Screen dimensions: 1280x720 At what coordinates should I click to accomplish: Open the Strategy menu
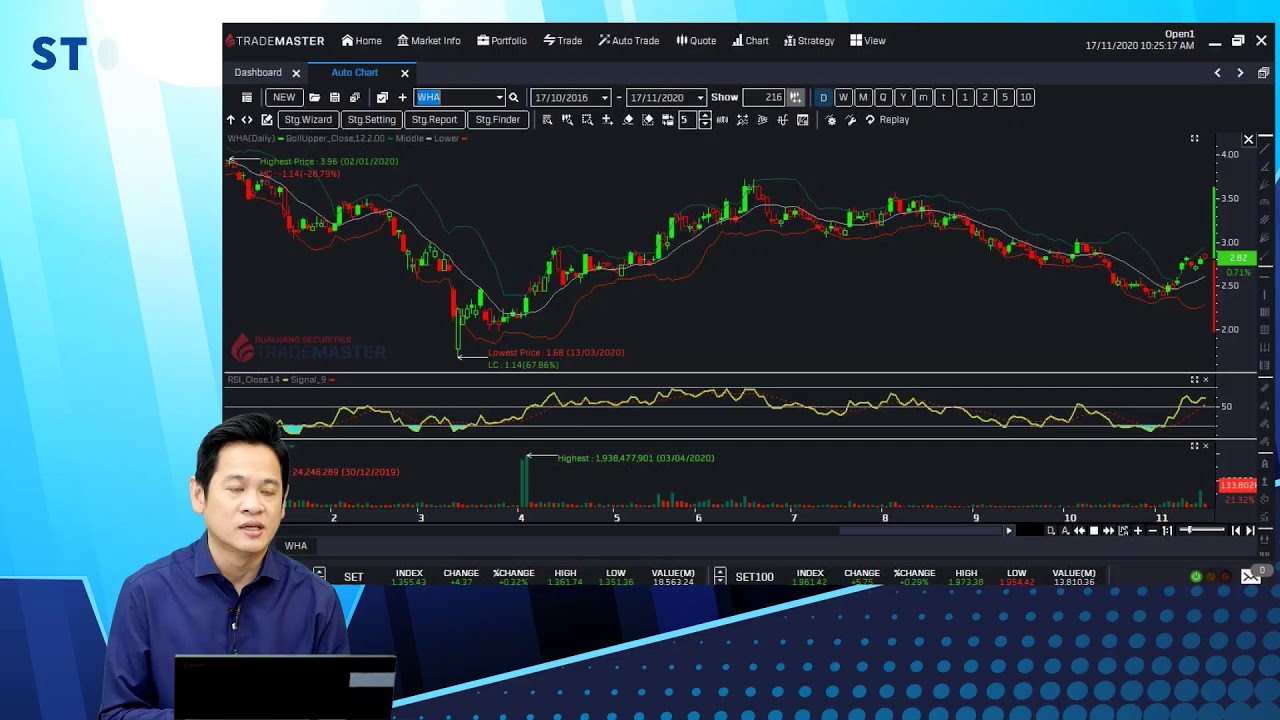click(809, 41)
